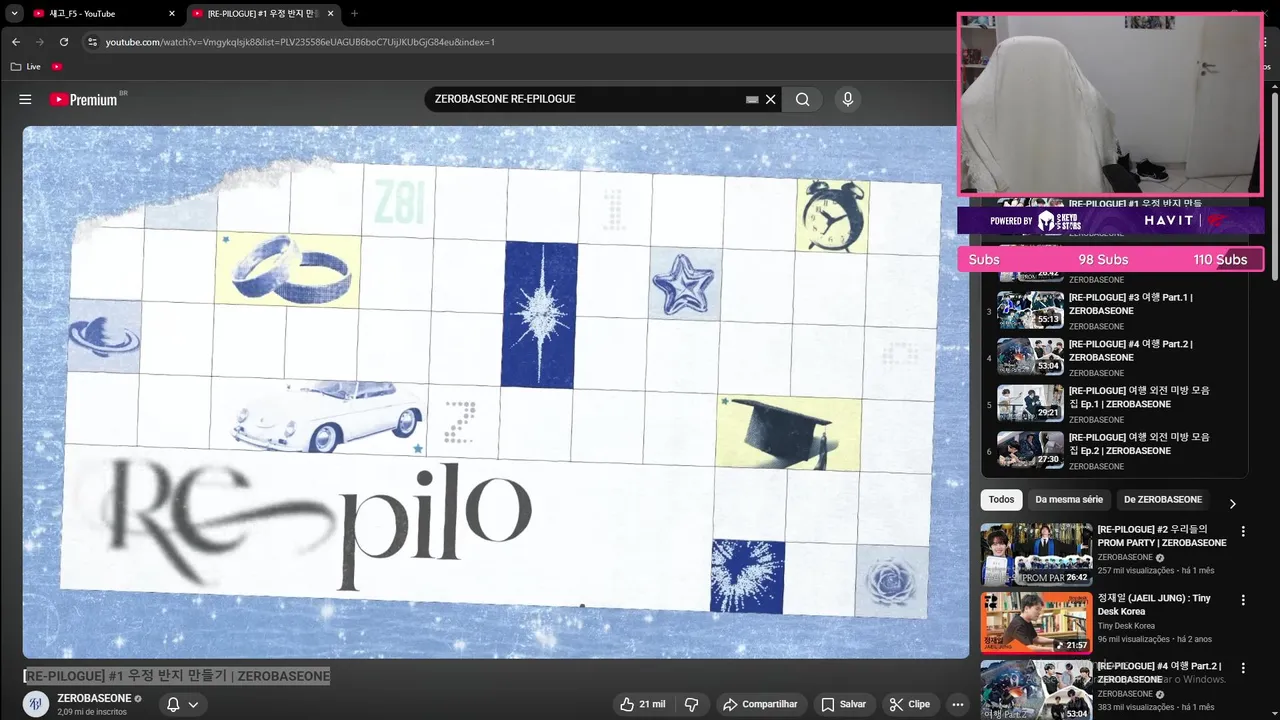This screenshot has height=720, width=1280.
Task: Click the Compartilhar share button
Action: pos(759,704)
